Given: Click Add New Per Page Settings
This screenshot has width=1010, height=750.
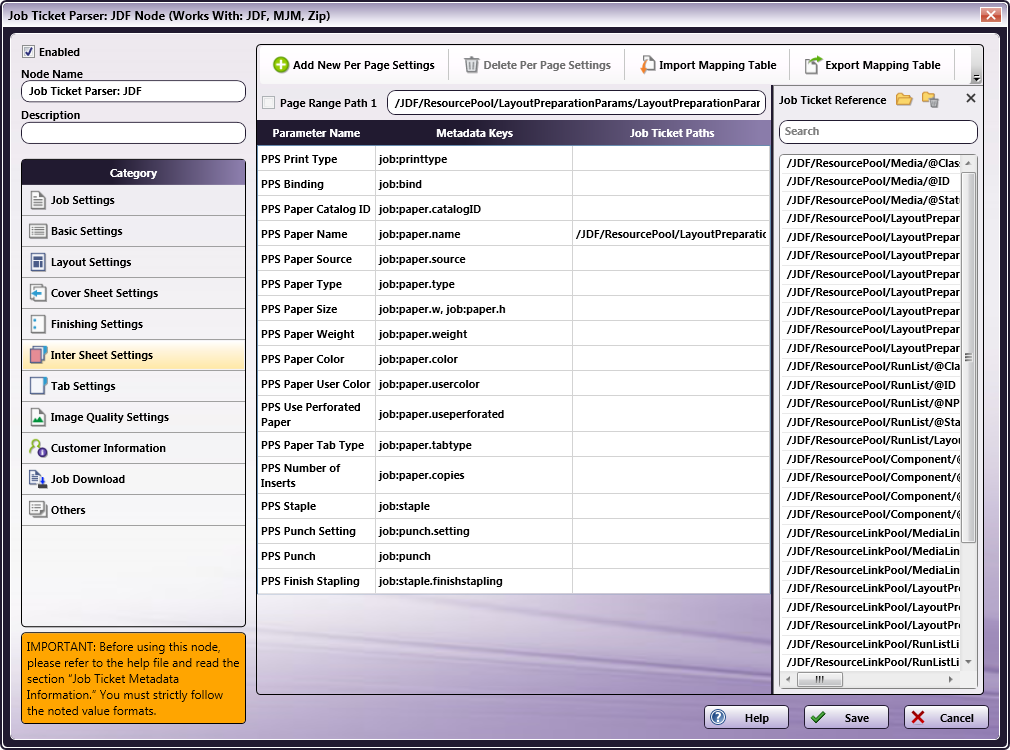Looking at the screenshot, I should pyautogui.click(x=363, y=65).
